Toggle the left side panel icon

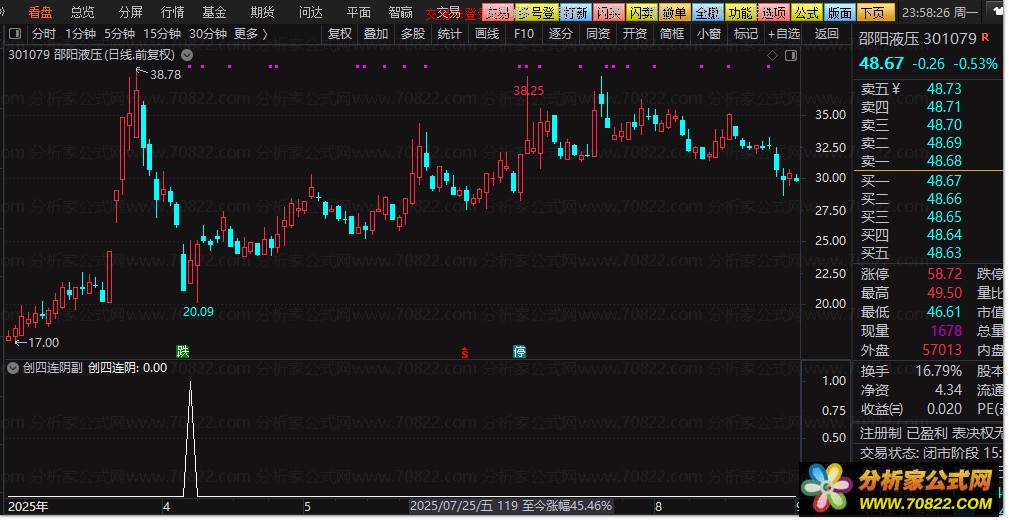point(15,33)
